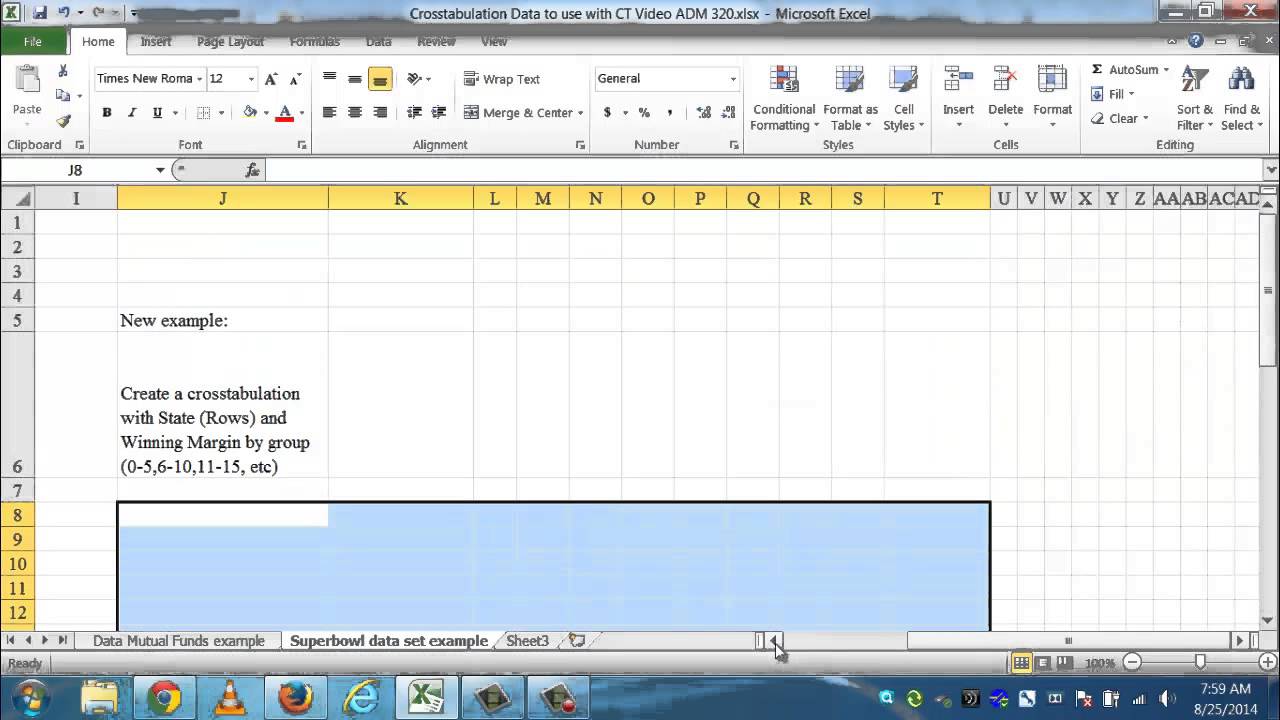Toggle Underline formatting
1280x720 pixels.
(157, 113)
